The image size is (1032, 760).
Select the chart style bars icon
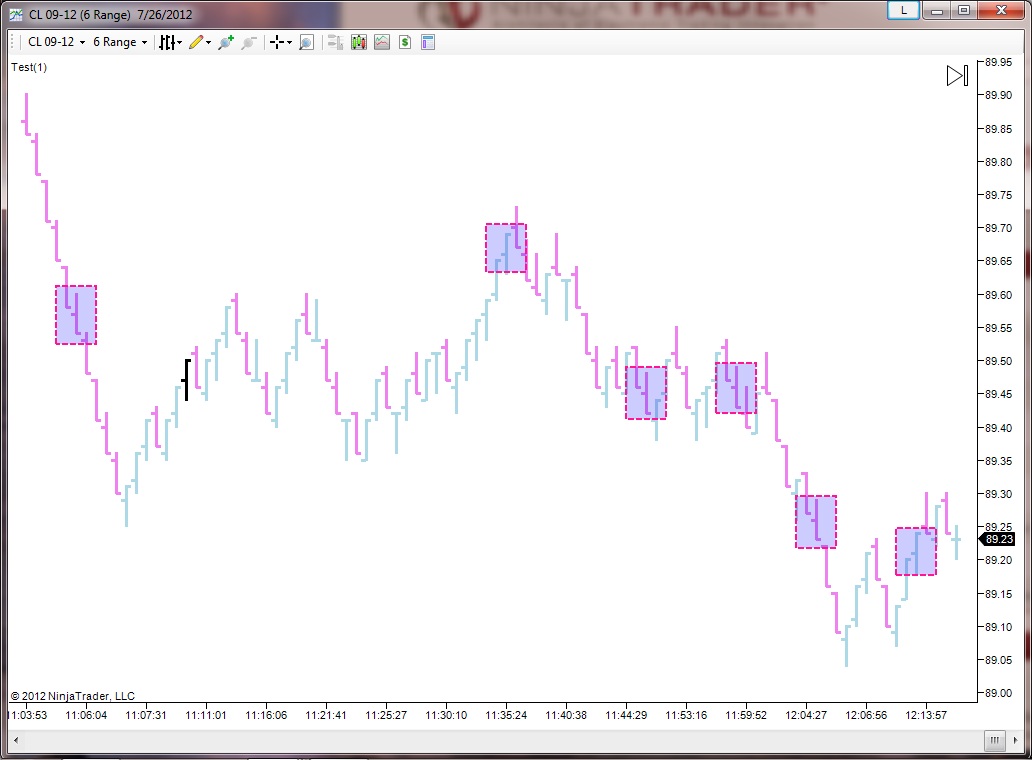[167, 43]
